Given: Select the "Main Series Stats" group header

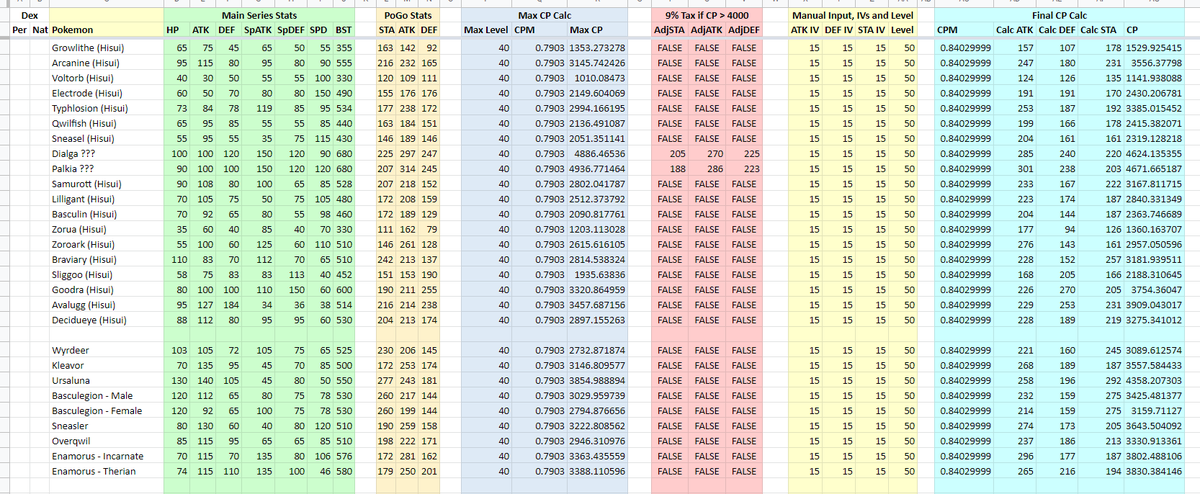Looking at the screenshot, I should tap(258, 17).
